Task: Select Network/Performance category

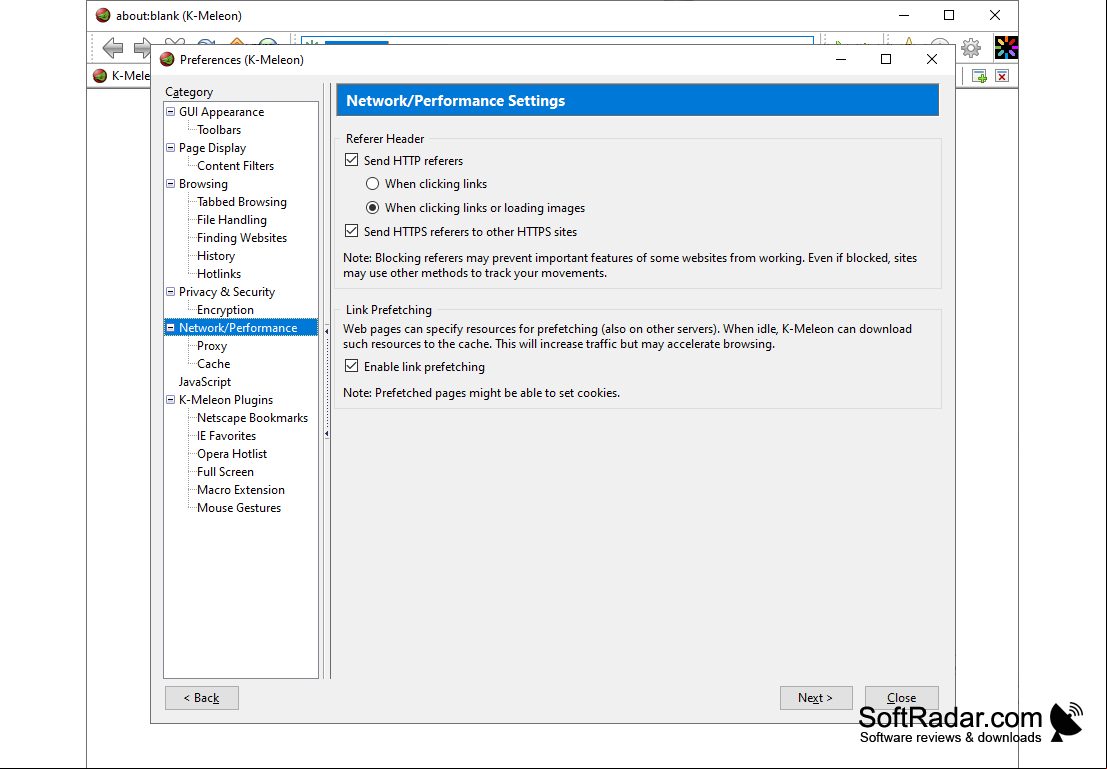Action: point(238,328)
